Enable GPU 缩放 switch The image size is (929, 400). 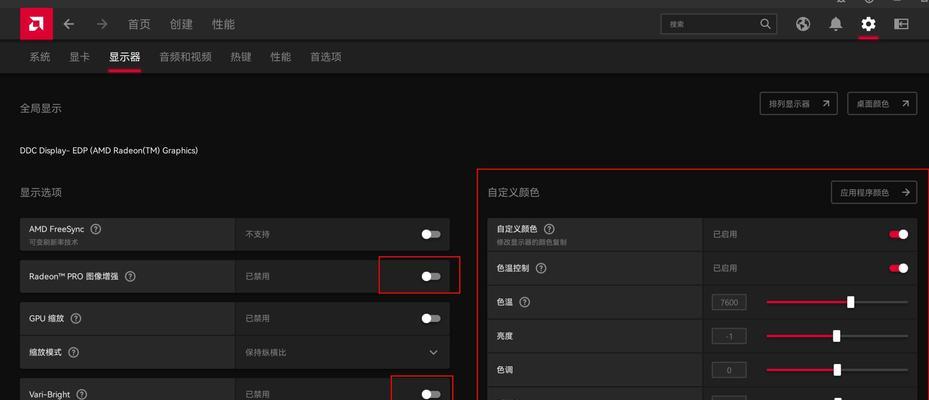click(431, 318)
